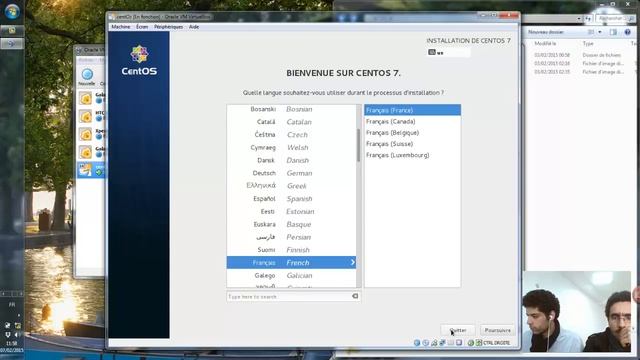Select the Dossier de fichiers row in Explorer
The height and width of the screenshot is (360, 640).
click(582, 55)
